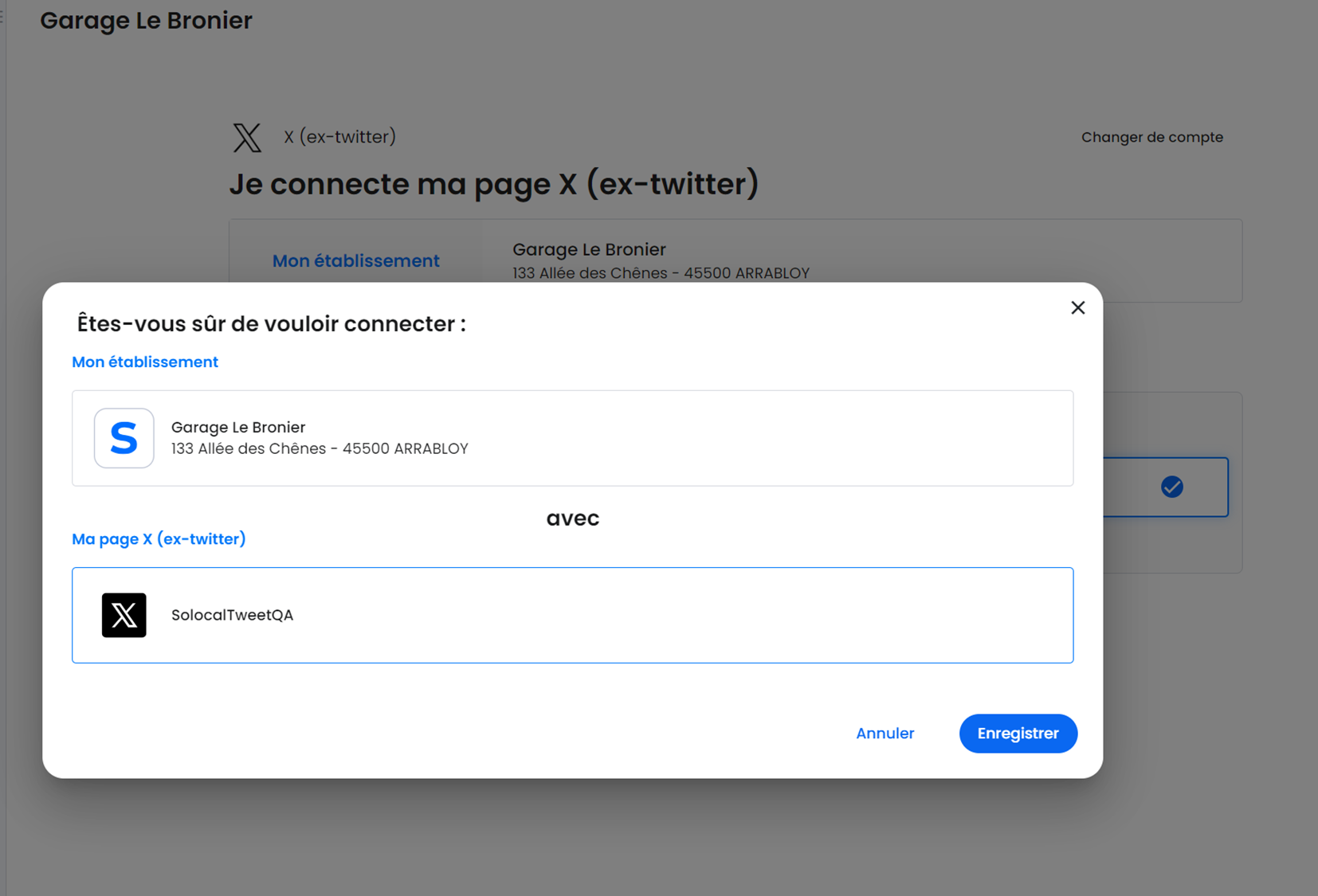The width and height of the screenshot is (1318, 896).
Task: Click the 'Mon établissement' dialog heading
Action: point(145,362)
